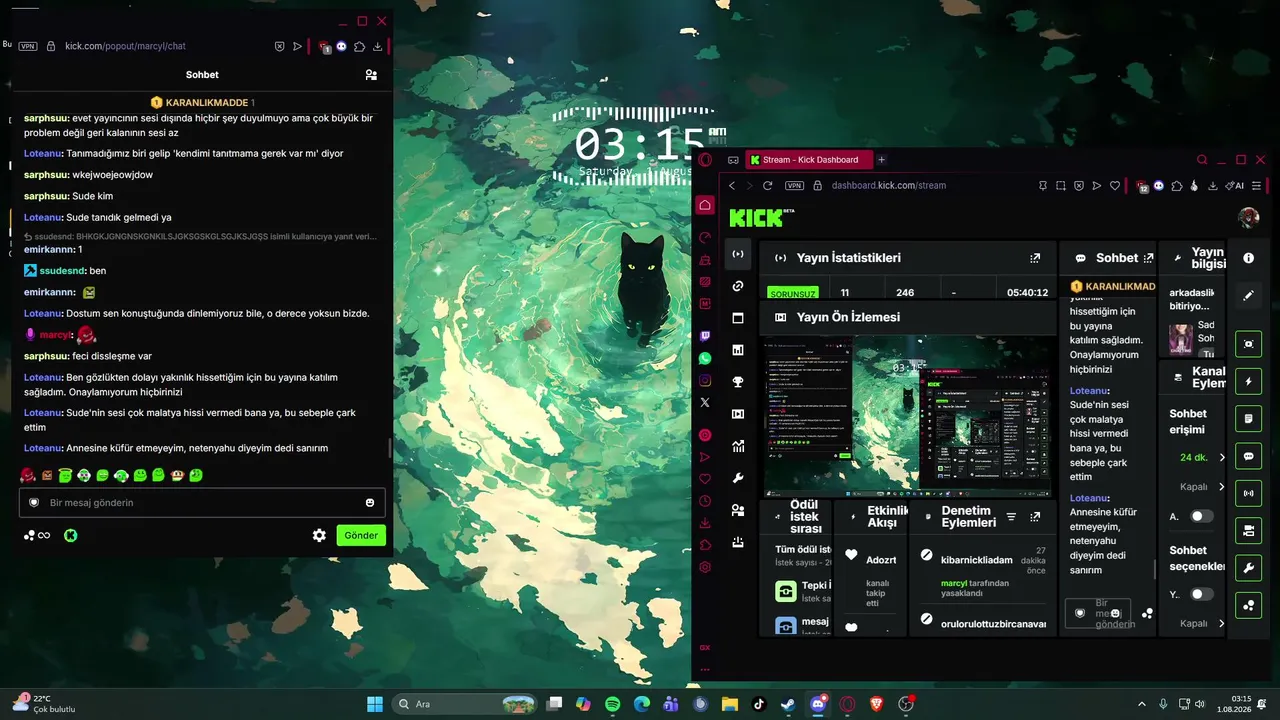Pop out the Yayın İstatistikleri panel

(x=1035, y=258)
